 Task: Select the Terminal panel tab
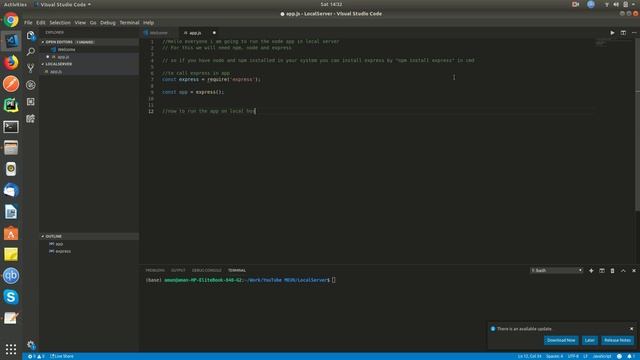[237, 271]
